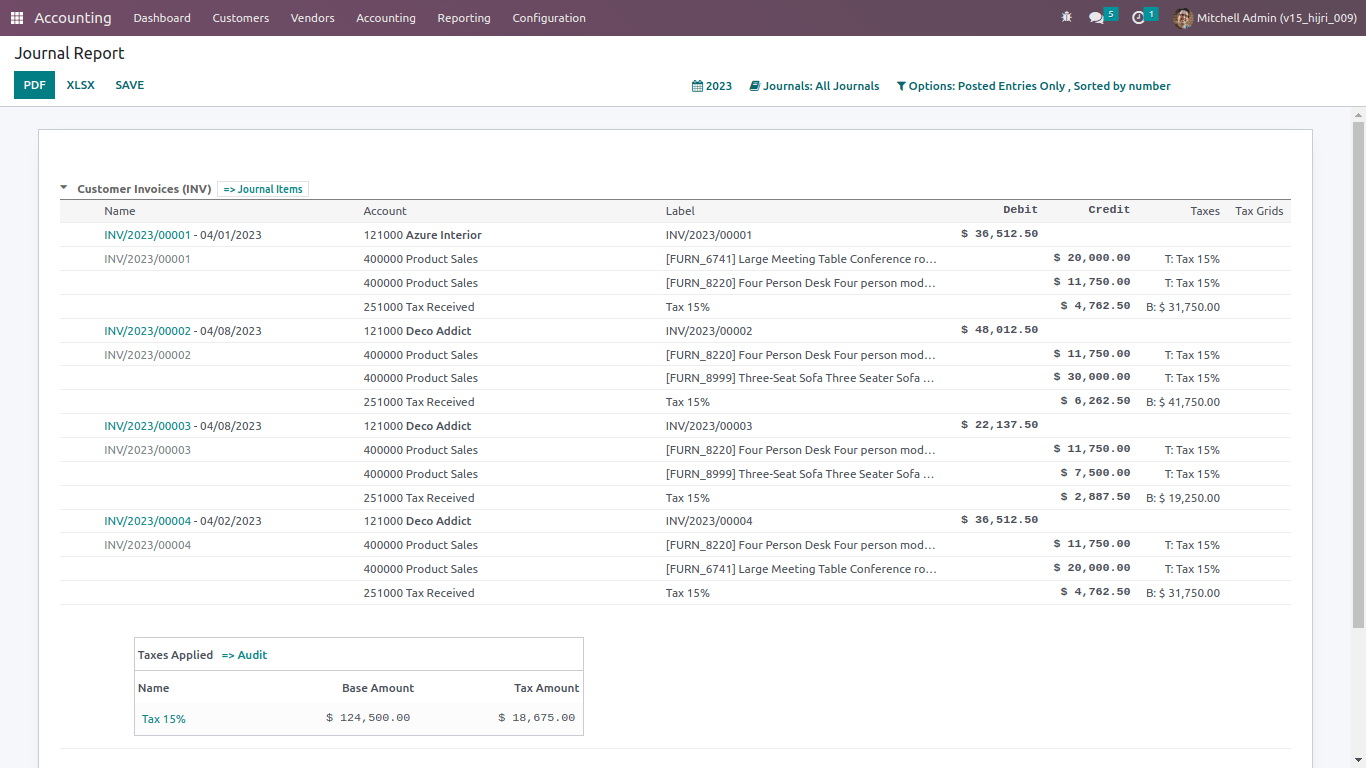1366x768 pixels.
Task: Click the Taxes Applied box title
Action: (x=175, y=655)
